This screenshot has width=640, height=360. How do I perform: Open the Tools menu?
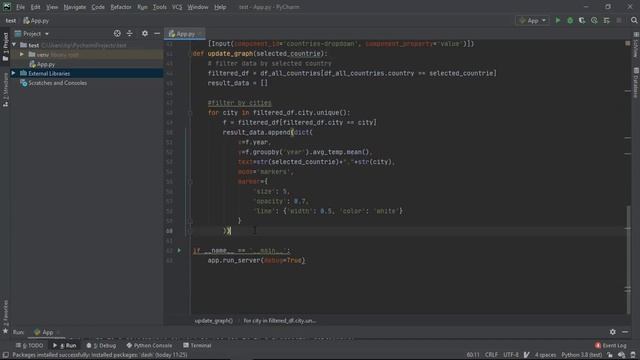pos(160,7)
